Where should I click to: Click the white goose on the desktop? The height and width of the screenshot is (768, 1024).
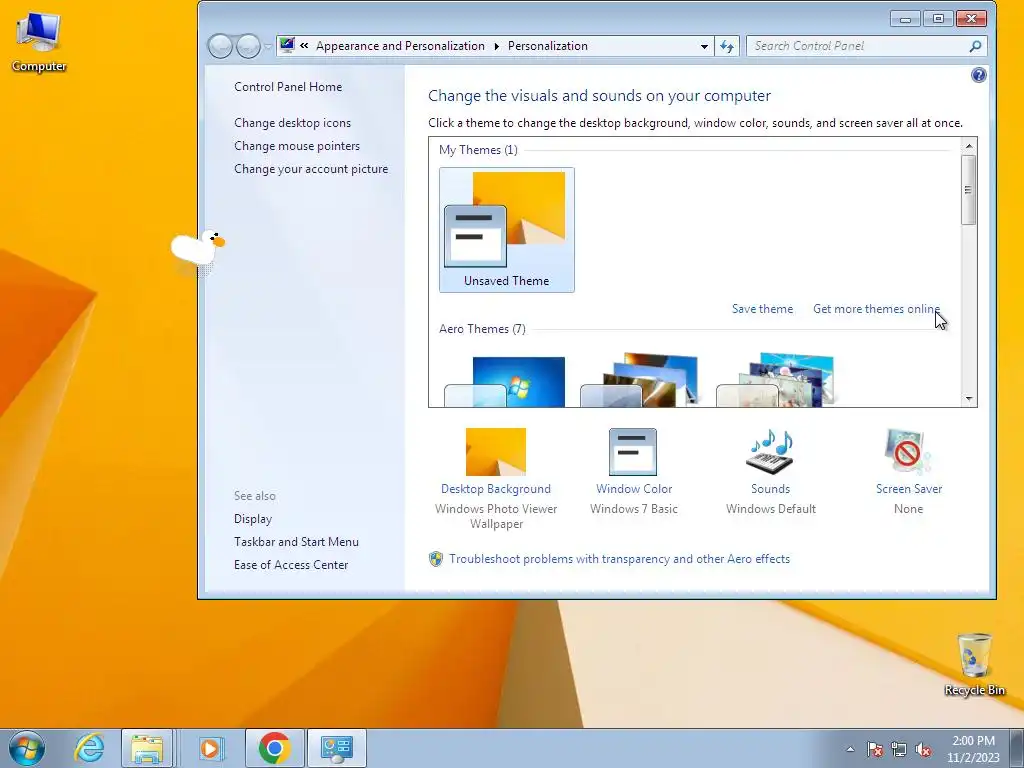198,249
